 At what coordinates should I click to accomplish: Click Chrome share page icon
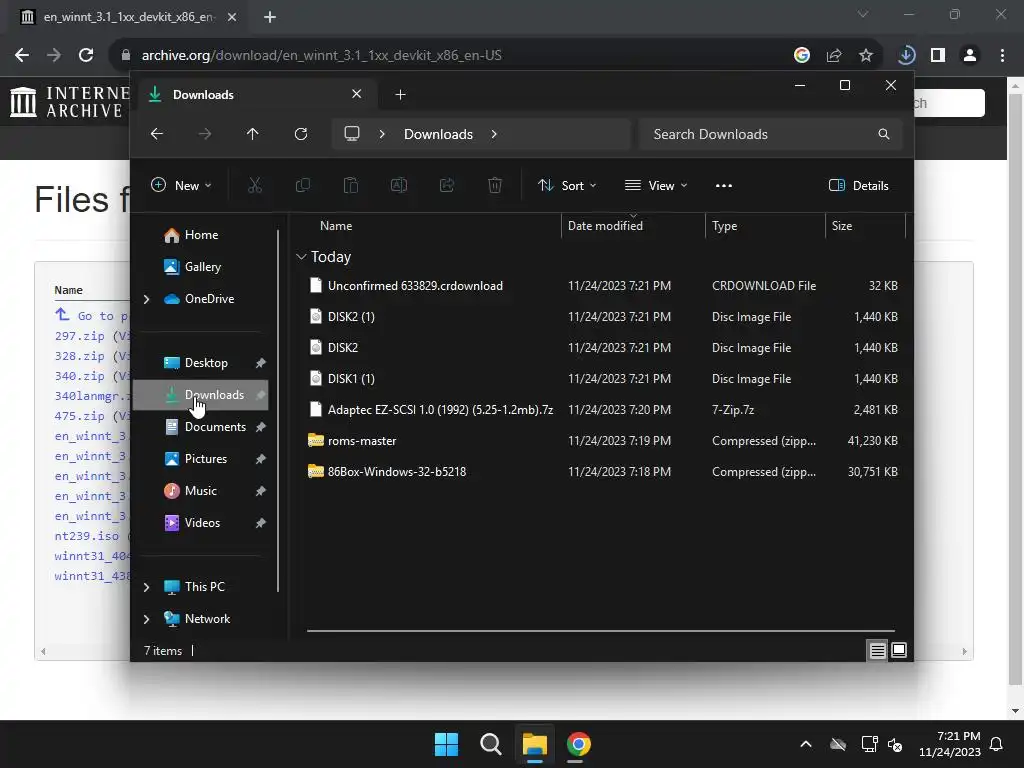834,56
